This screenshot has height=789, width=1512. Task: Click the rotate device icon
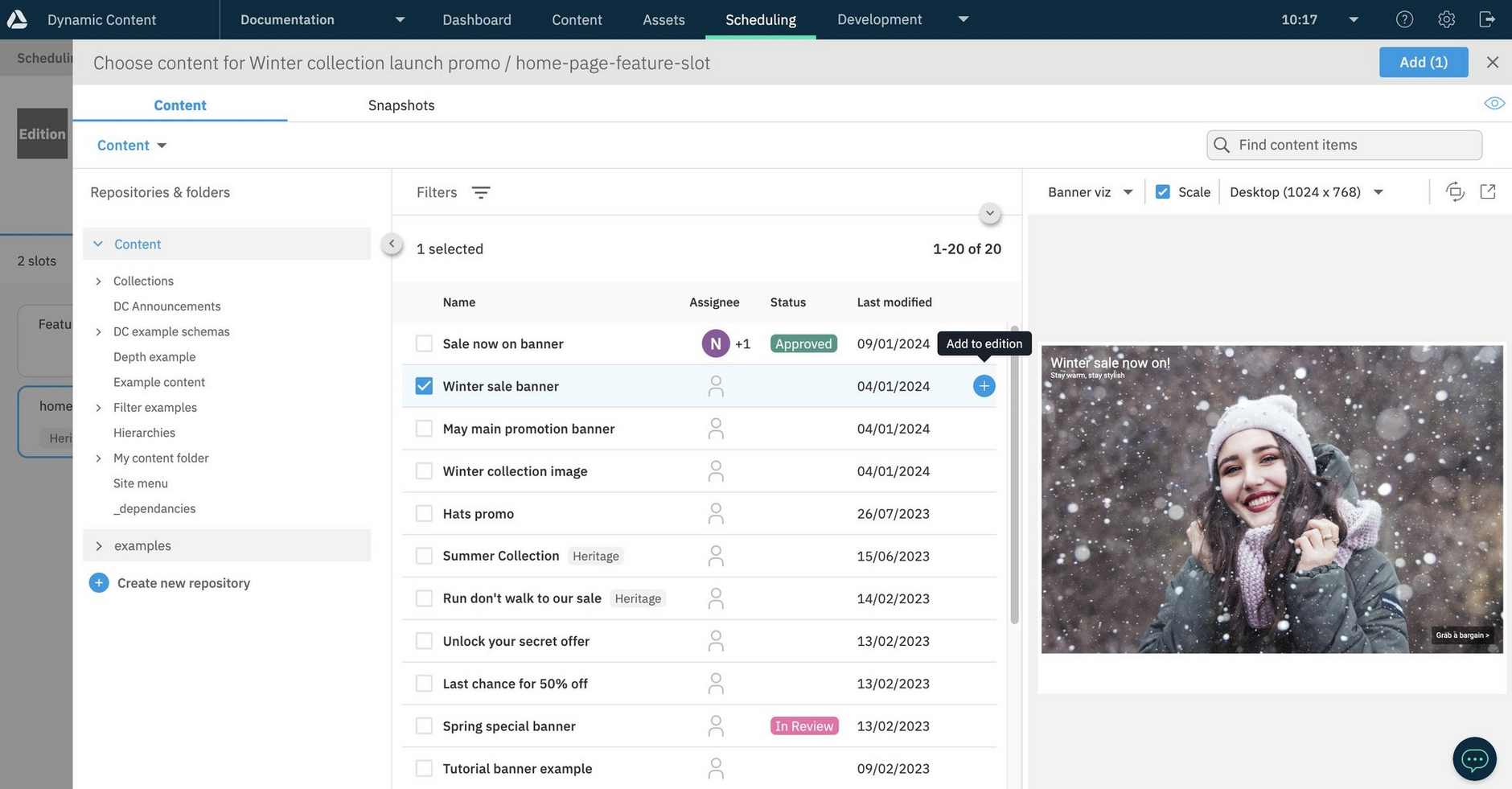(1455, 191)
